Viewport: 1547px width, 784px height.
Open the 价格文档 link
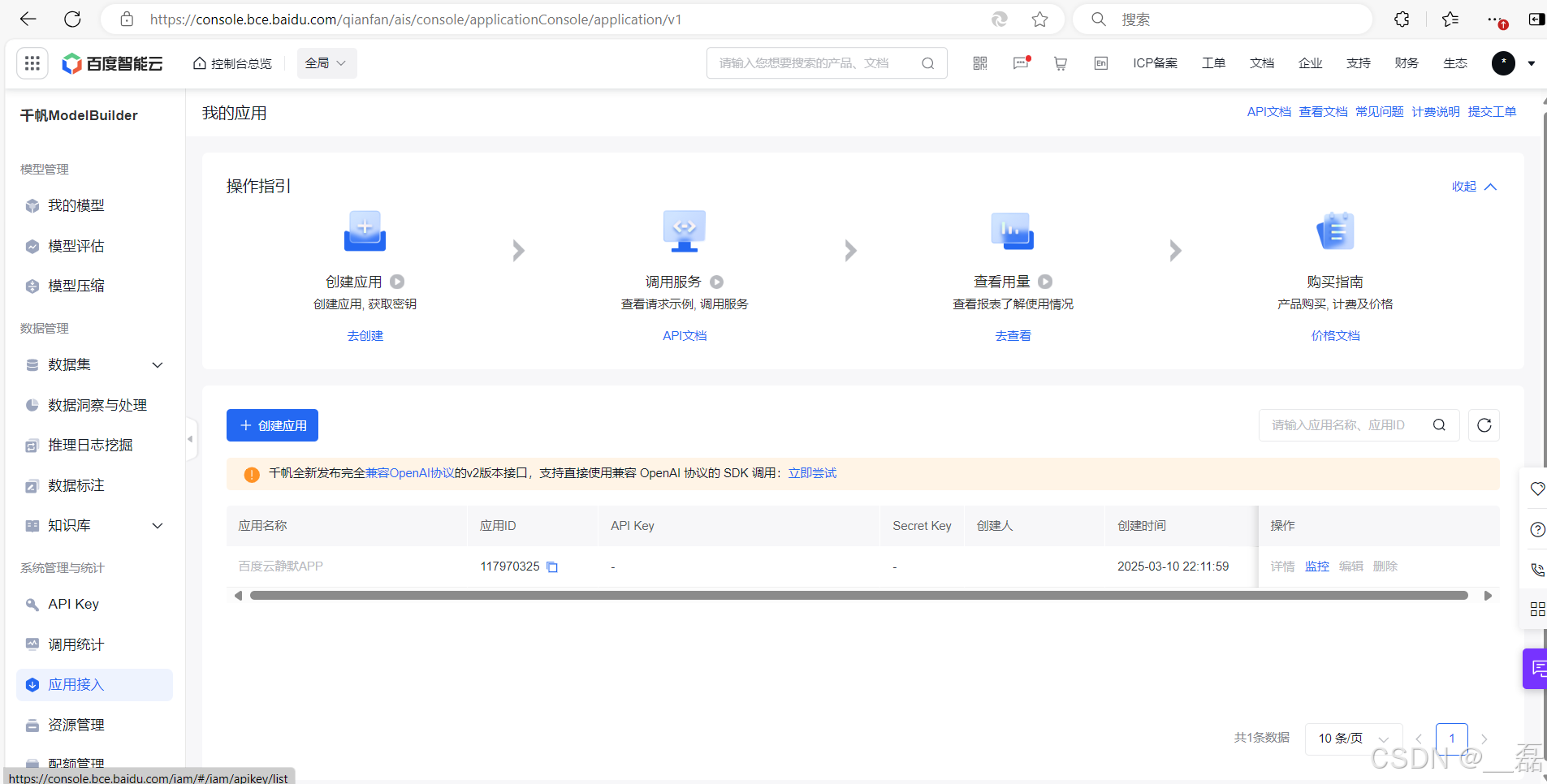click(x=1335, y=336)
